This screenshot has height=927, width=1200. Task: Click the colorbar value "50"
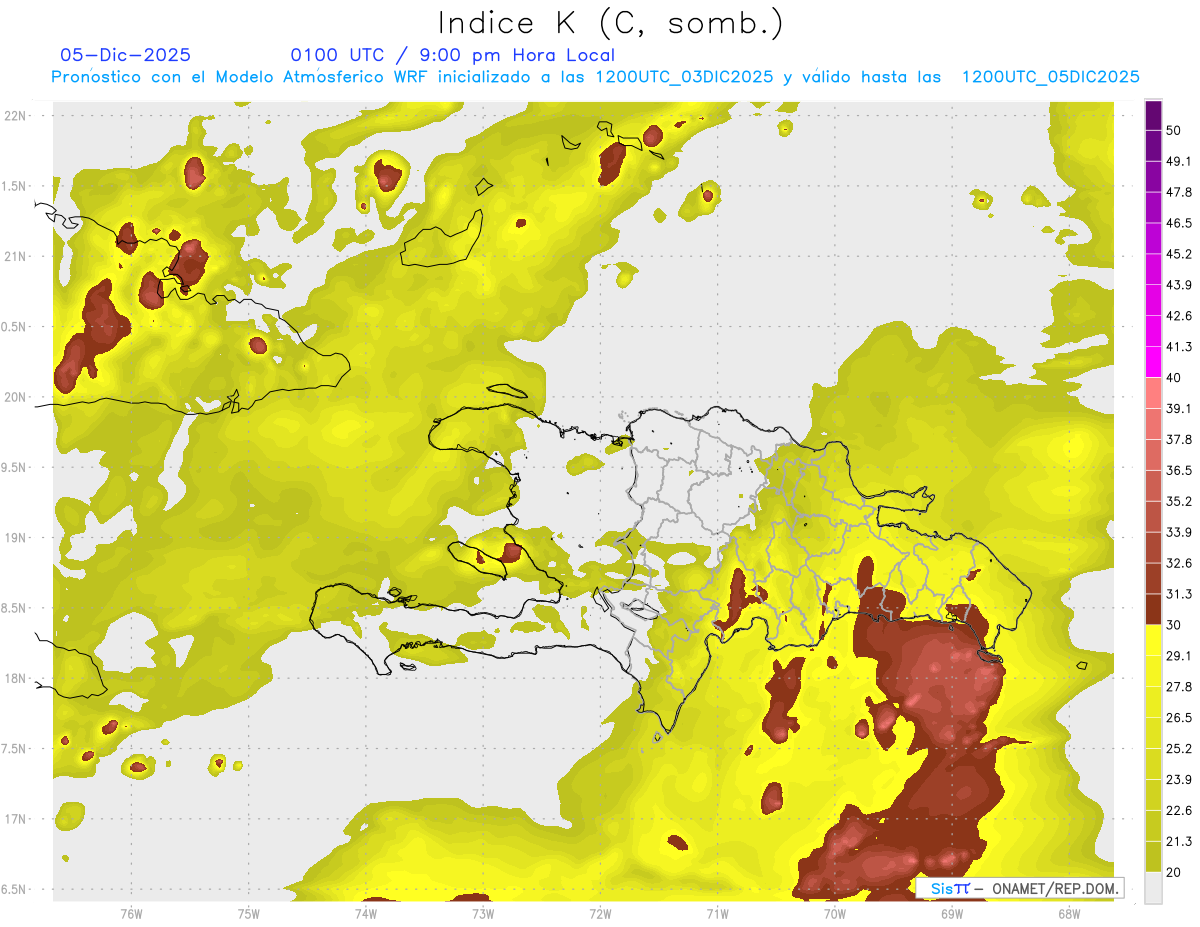pyautogui.click(x=1176, y=130)
